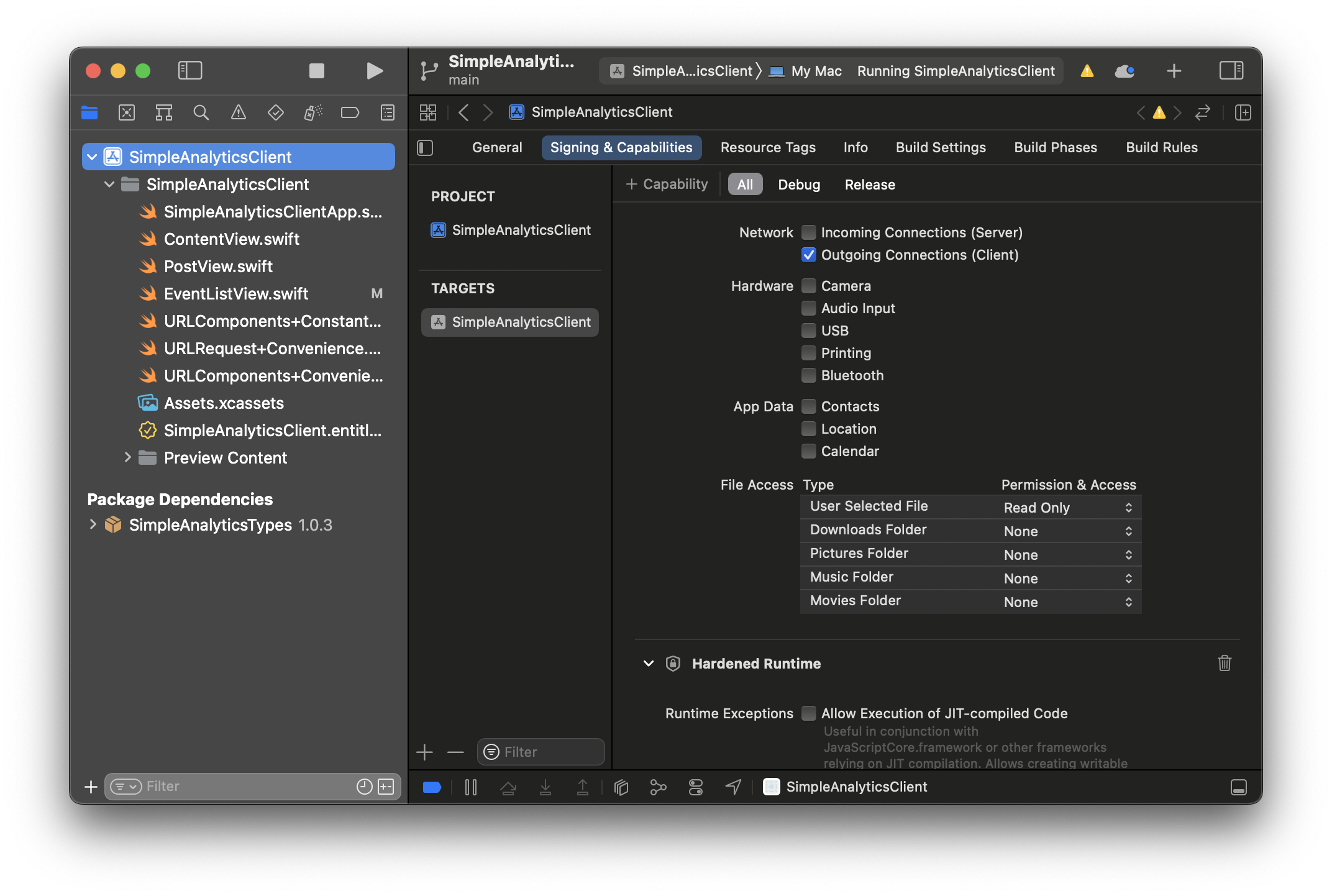Open Movies Folder permission popup

[x=1069, y=602]
